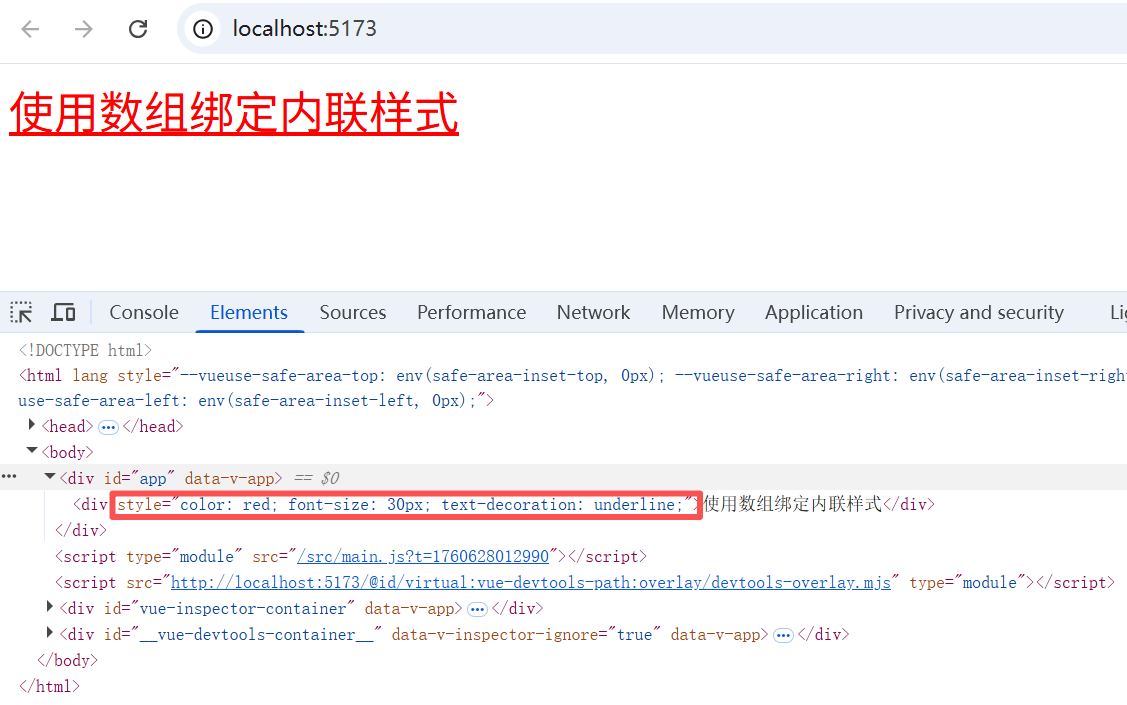Open the devtools-overlay.mjs script link

coord(530,582)
